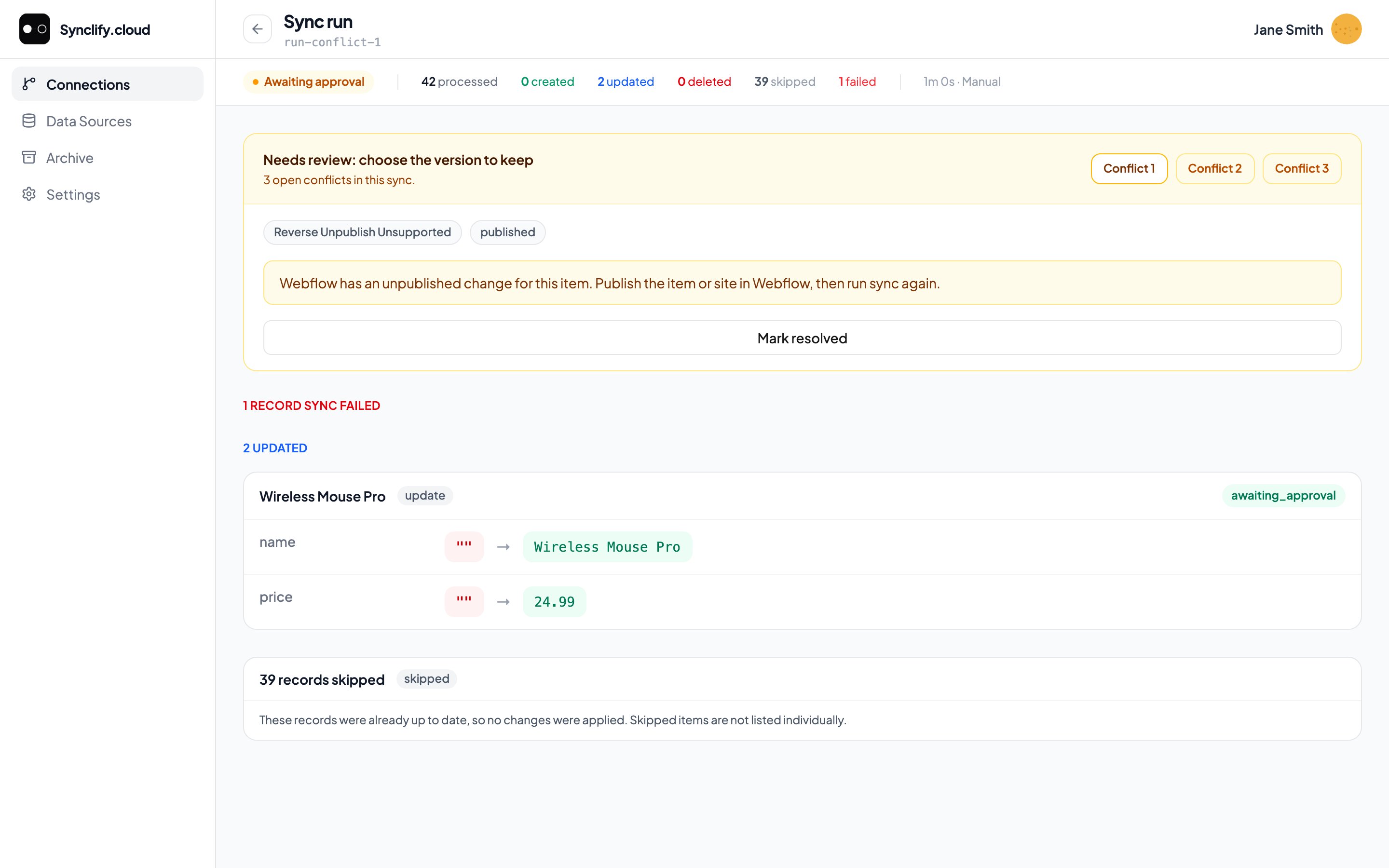Click the 42 processed stat
This screenshot has height=868, width=1389.
(x=459, y=82)
